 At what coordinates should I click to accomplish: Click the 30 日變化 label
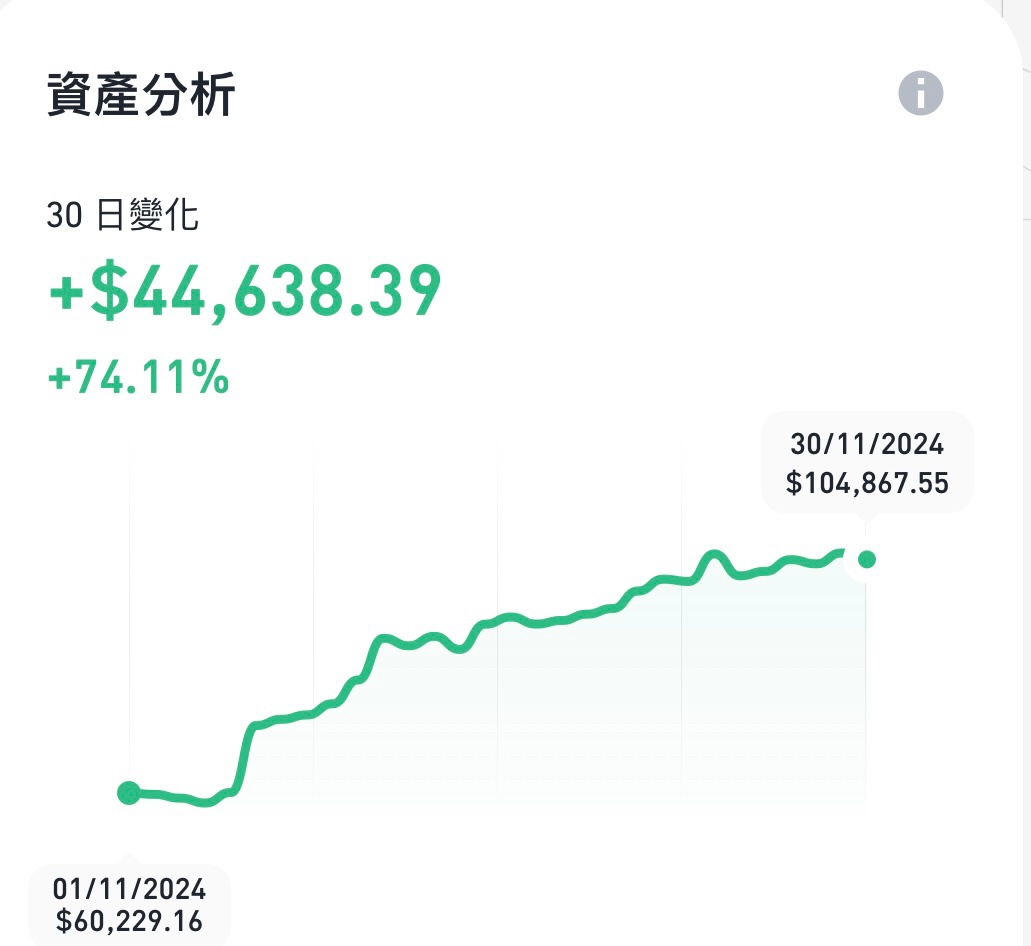tap(122, 214)
